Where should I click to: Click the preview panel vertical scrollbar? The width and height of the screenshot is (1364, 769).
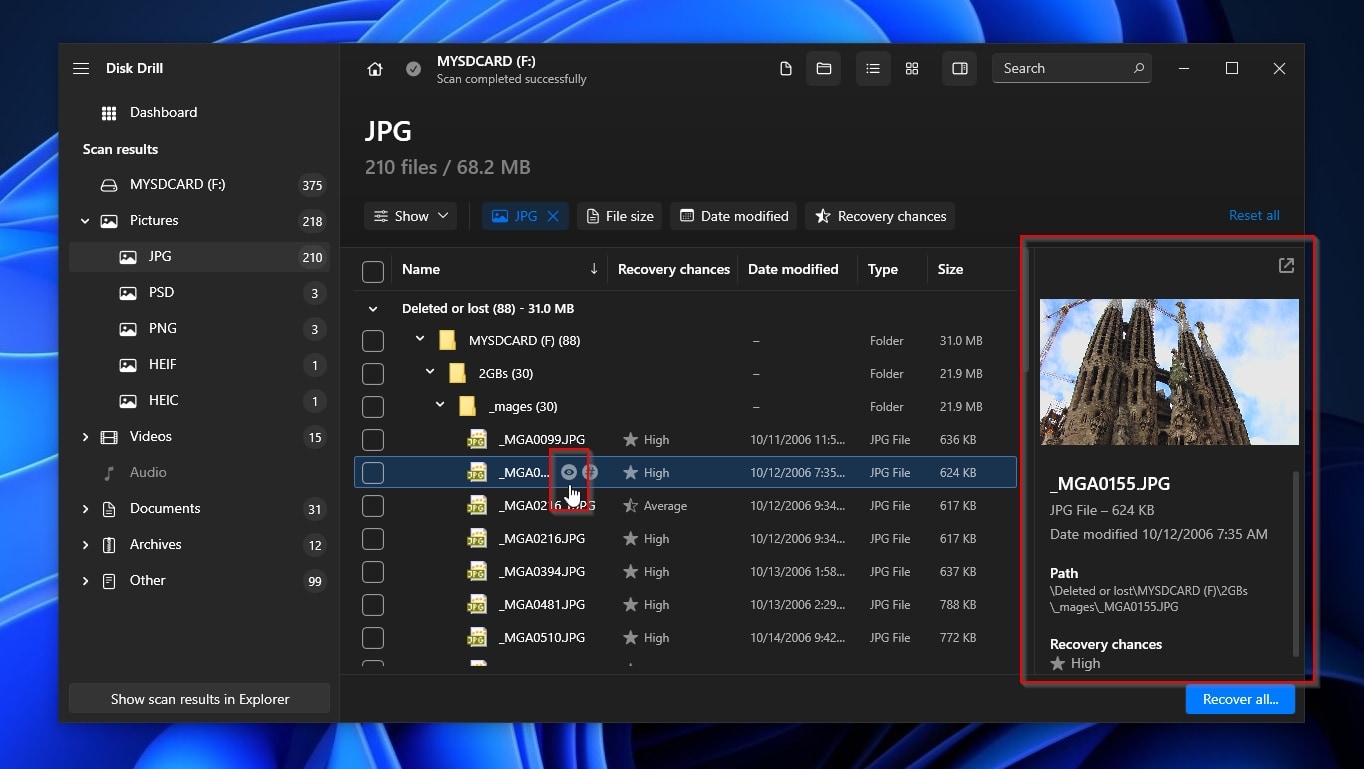click(x=1296, y=563)
